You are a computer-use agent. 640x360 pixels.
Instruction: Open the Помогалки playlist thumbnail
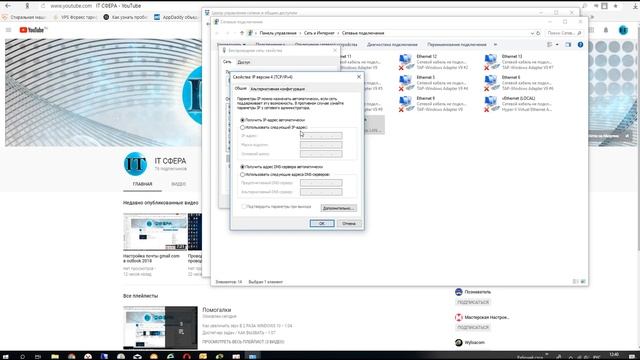click(160, 328)
